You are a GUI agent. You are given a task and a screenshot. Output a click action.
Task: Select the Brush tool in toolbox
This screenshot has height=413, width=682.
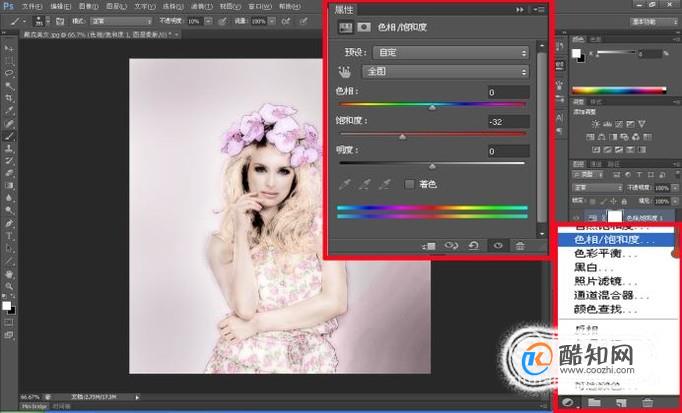(x=9, y=136)
